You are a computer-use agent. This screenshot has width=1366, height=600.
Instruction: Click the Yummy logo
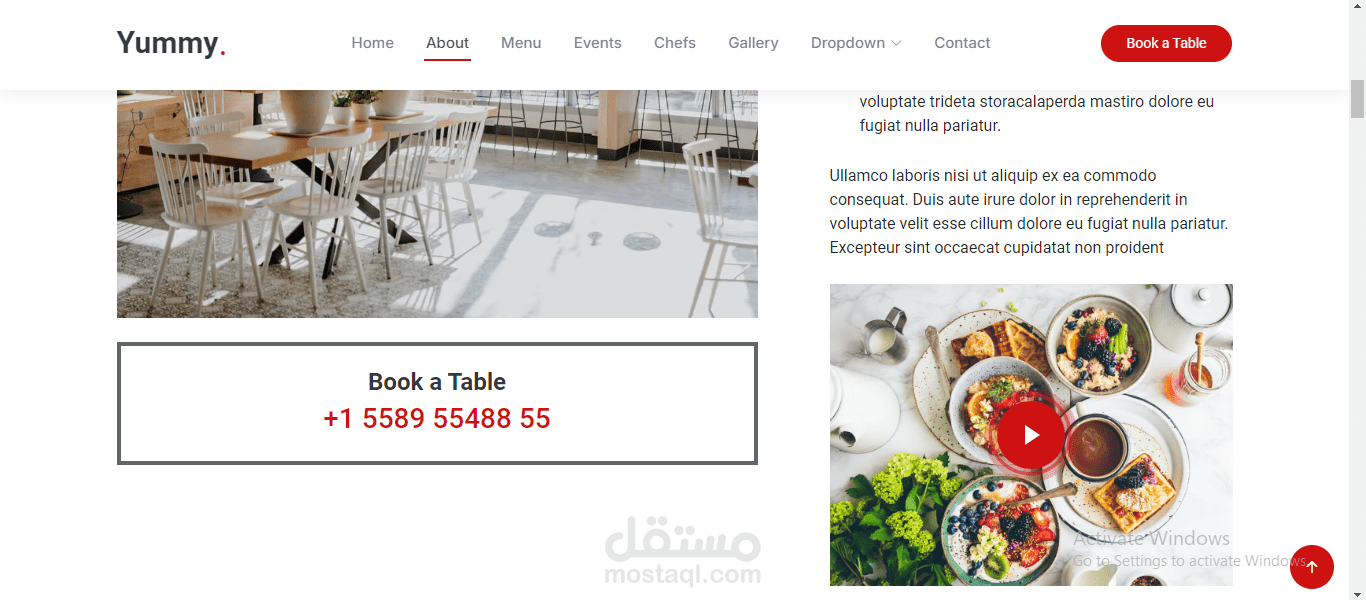point(171,43)
